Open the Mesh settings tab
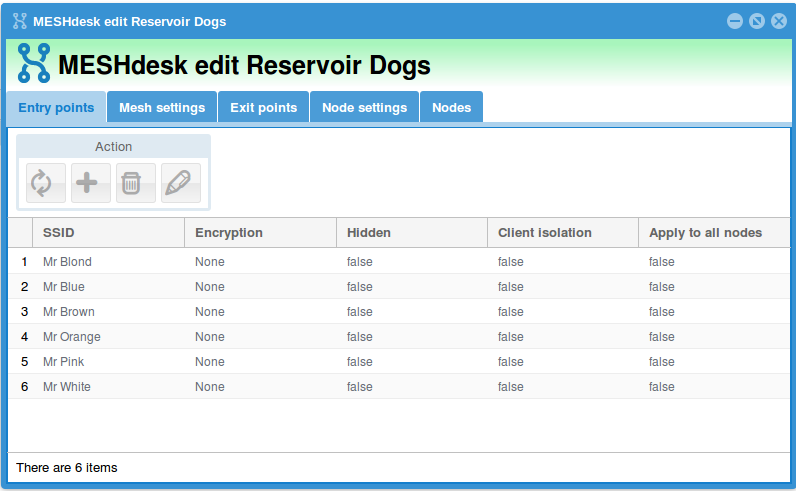Image resolution: width=796 pixels, height=491 pixels. (162, 107)
